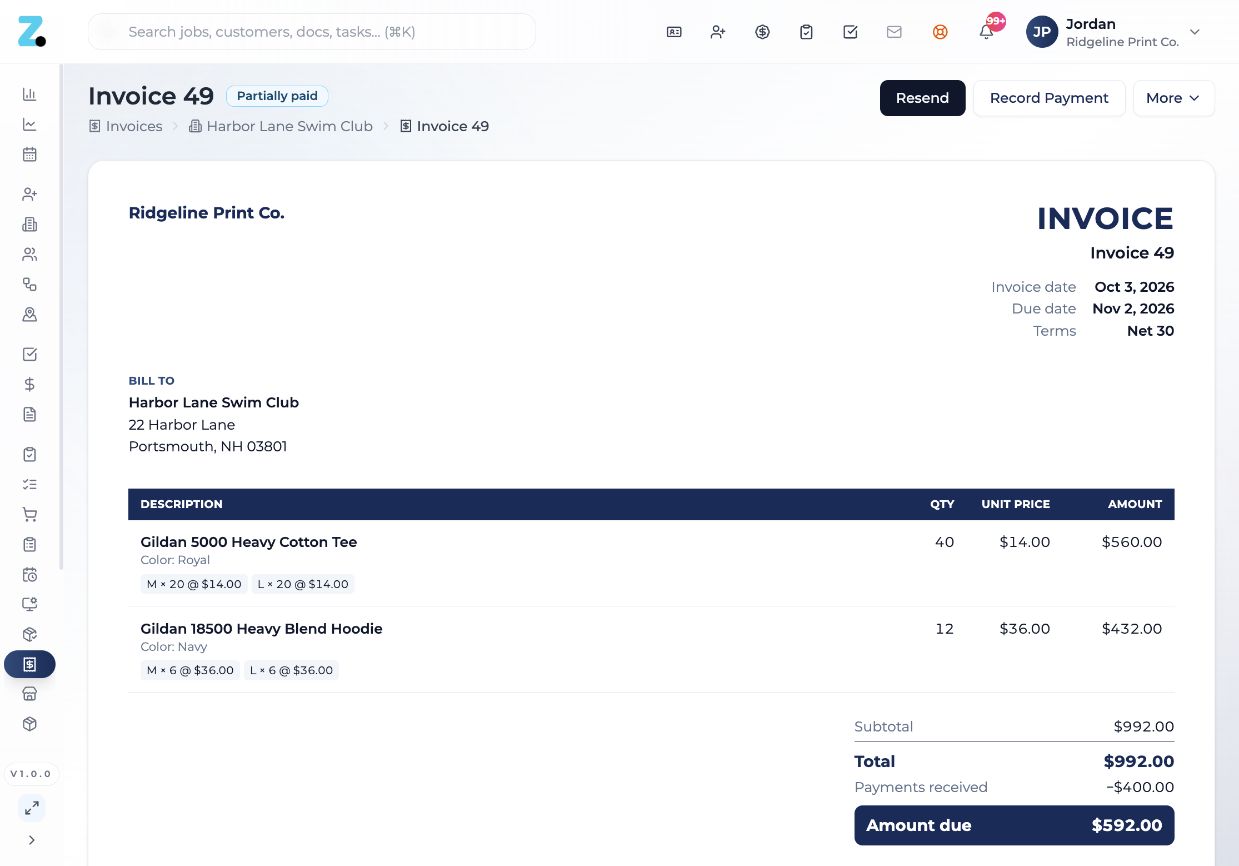Open the calendar icon in sidebar

(30, 154)
